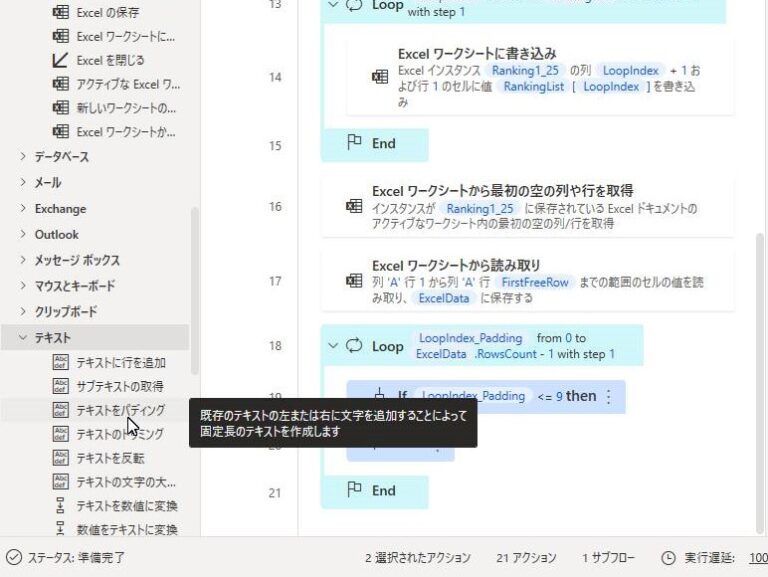Collapse the Loop block at step 13
The height and width of the screenshot is (577, 768).
[333, 5]
